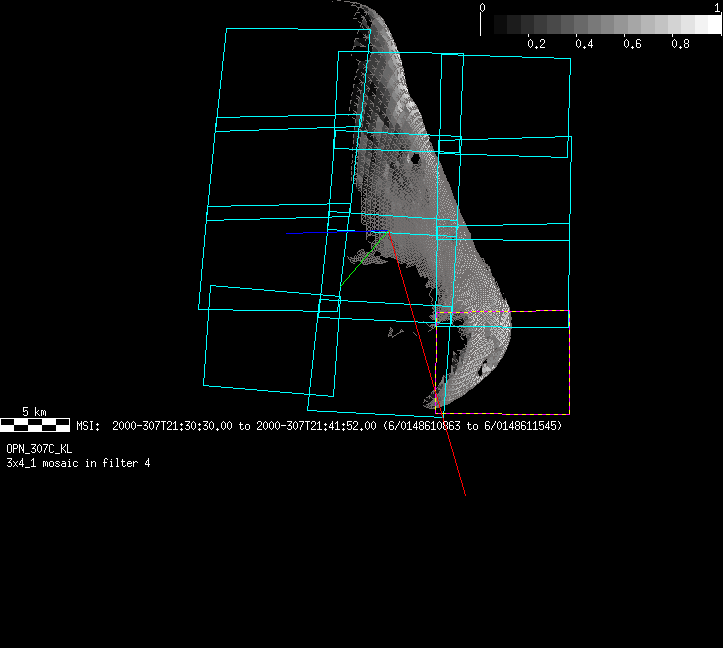
Task: Click the MSI instrument label
Action: [x=87, y=426]
